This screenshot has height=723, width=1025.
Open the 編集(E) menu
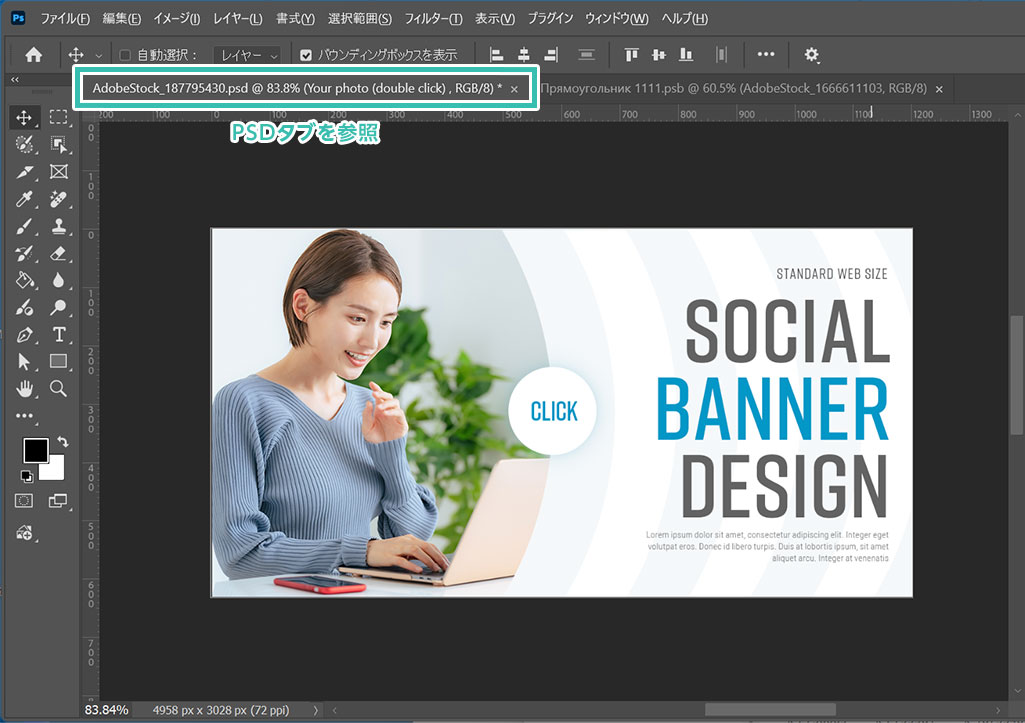point(122,18)
